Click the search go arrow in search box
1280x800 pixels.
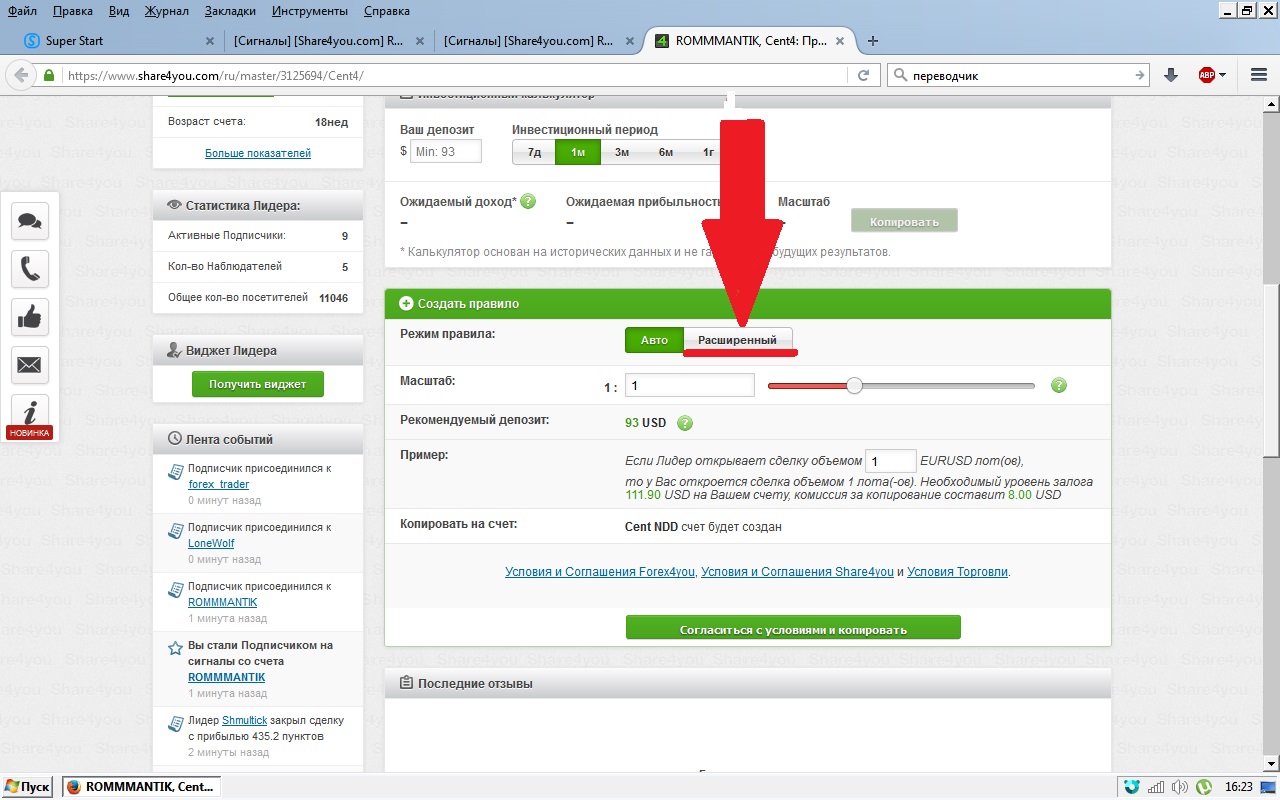pos(1140,75)
